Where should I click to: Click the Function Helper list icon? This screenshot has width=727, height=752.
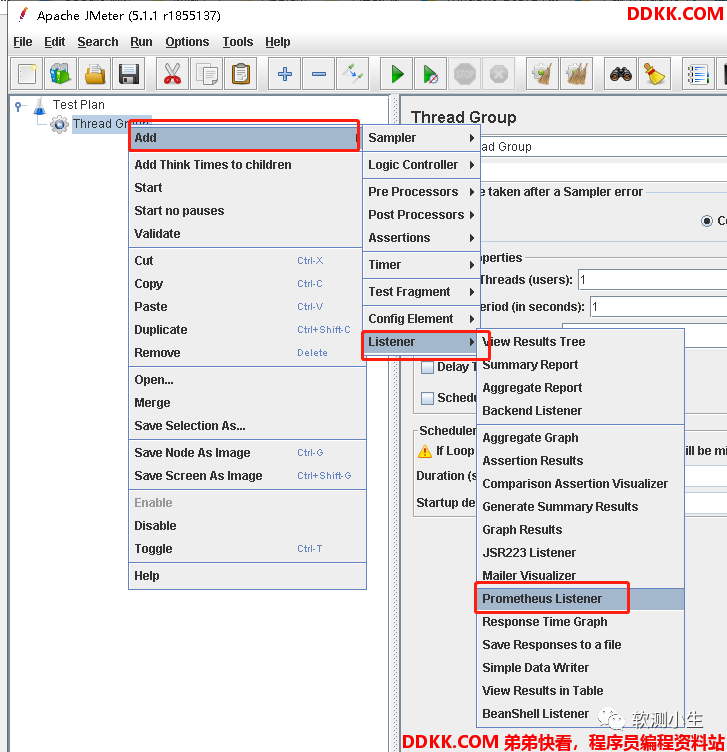pyautogui.click(x=698, y=74)
